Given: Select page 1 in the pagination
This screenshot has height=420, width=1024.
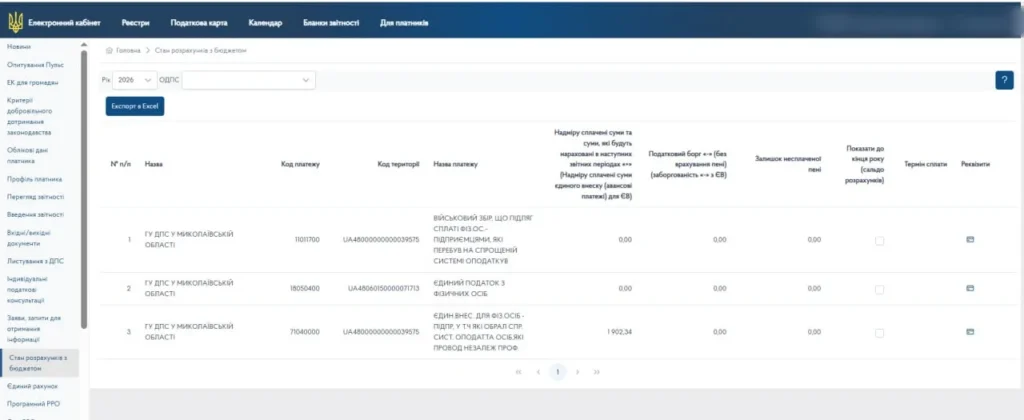Looking at the screenshot, I should tap(557, 372).
